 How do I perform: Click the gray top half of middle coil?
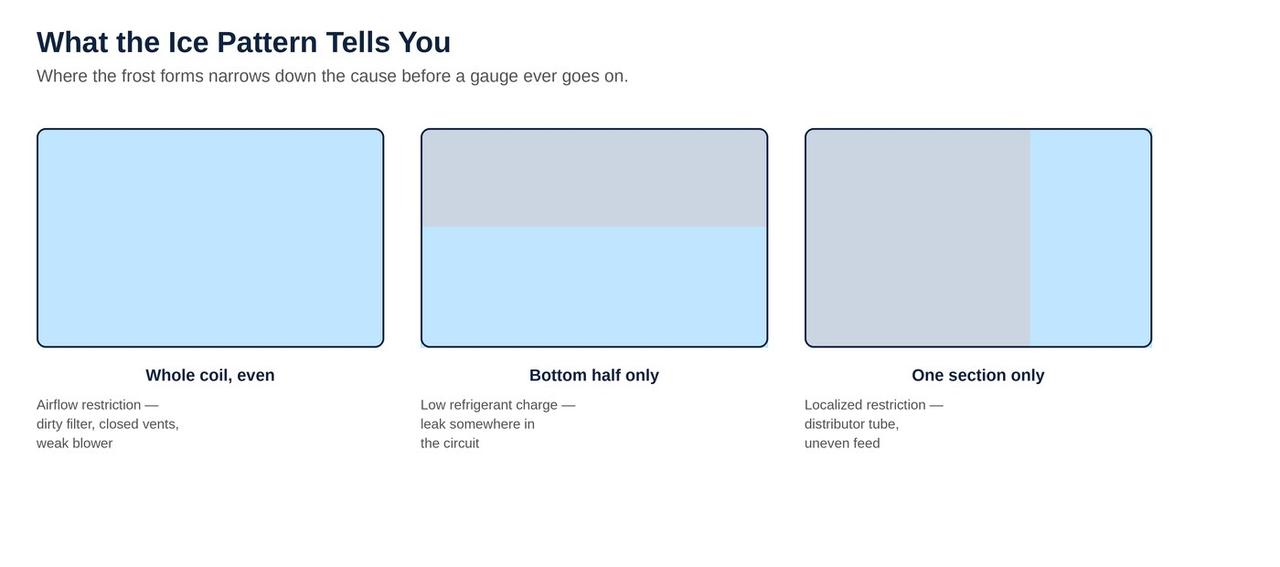tap(594, 178)
